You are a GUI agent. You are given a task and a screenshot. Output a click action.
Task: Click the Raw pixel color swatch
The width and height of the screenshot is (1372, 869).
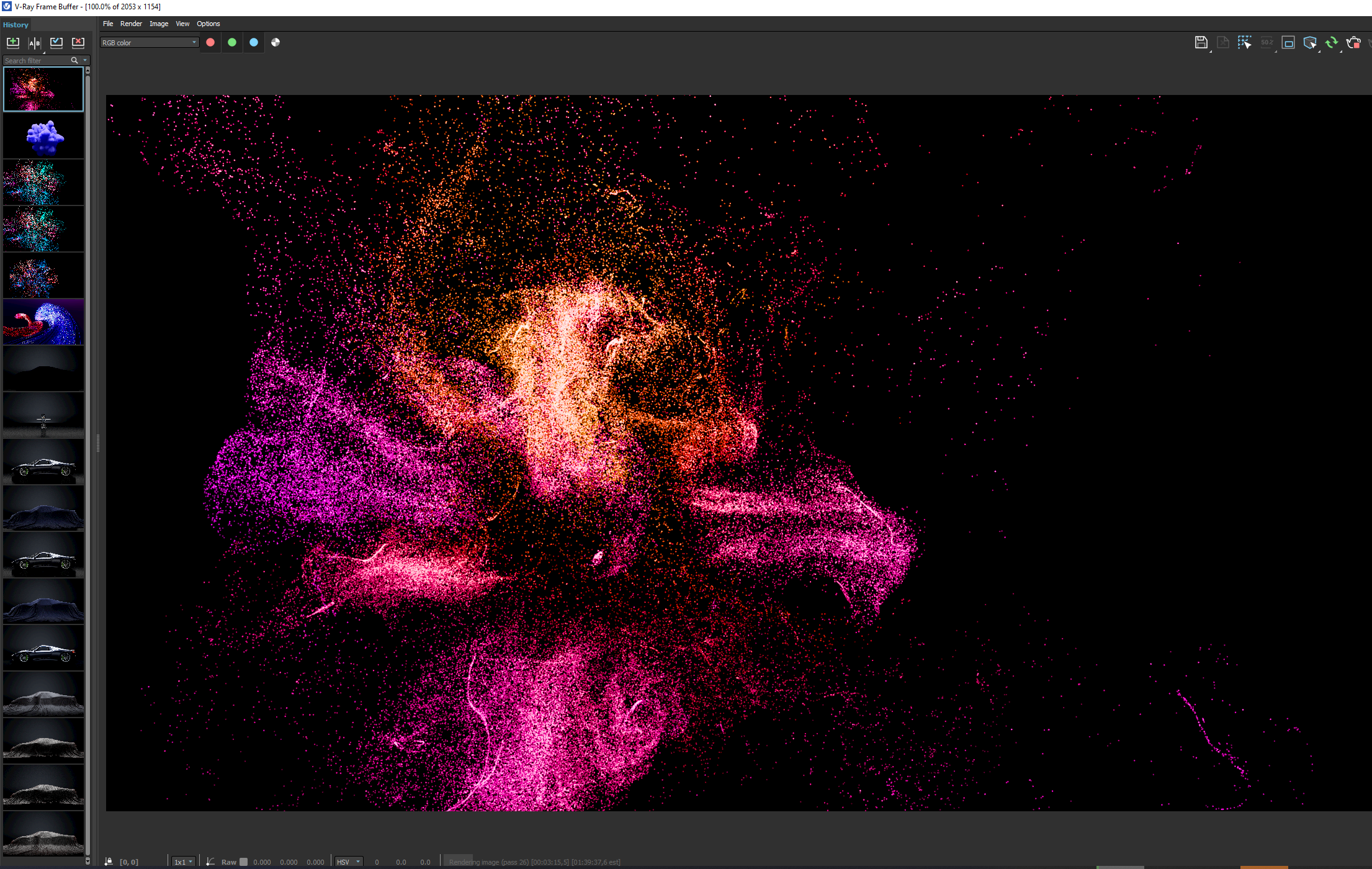coord(244,862)
